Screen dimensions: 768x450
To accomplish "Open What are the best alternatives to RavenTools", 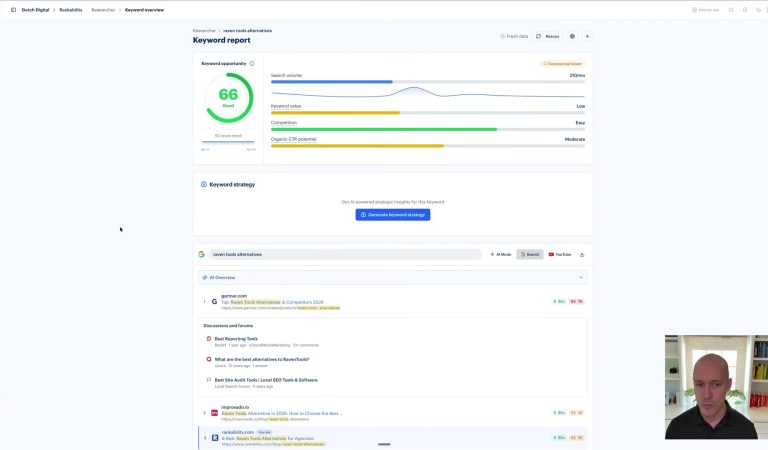I will (262, 359).
